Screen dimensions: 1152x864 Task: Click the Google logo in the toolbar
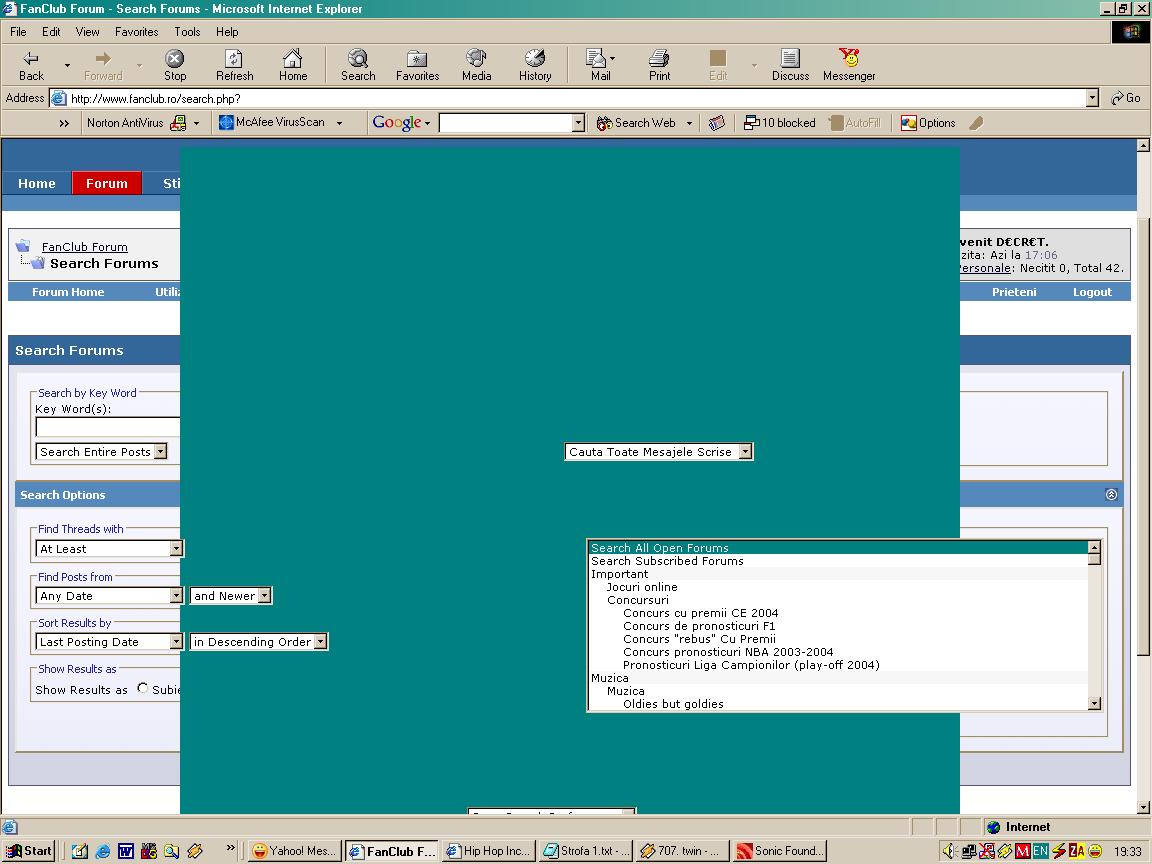coord(397,123)
